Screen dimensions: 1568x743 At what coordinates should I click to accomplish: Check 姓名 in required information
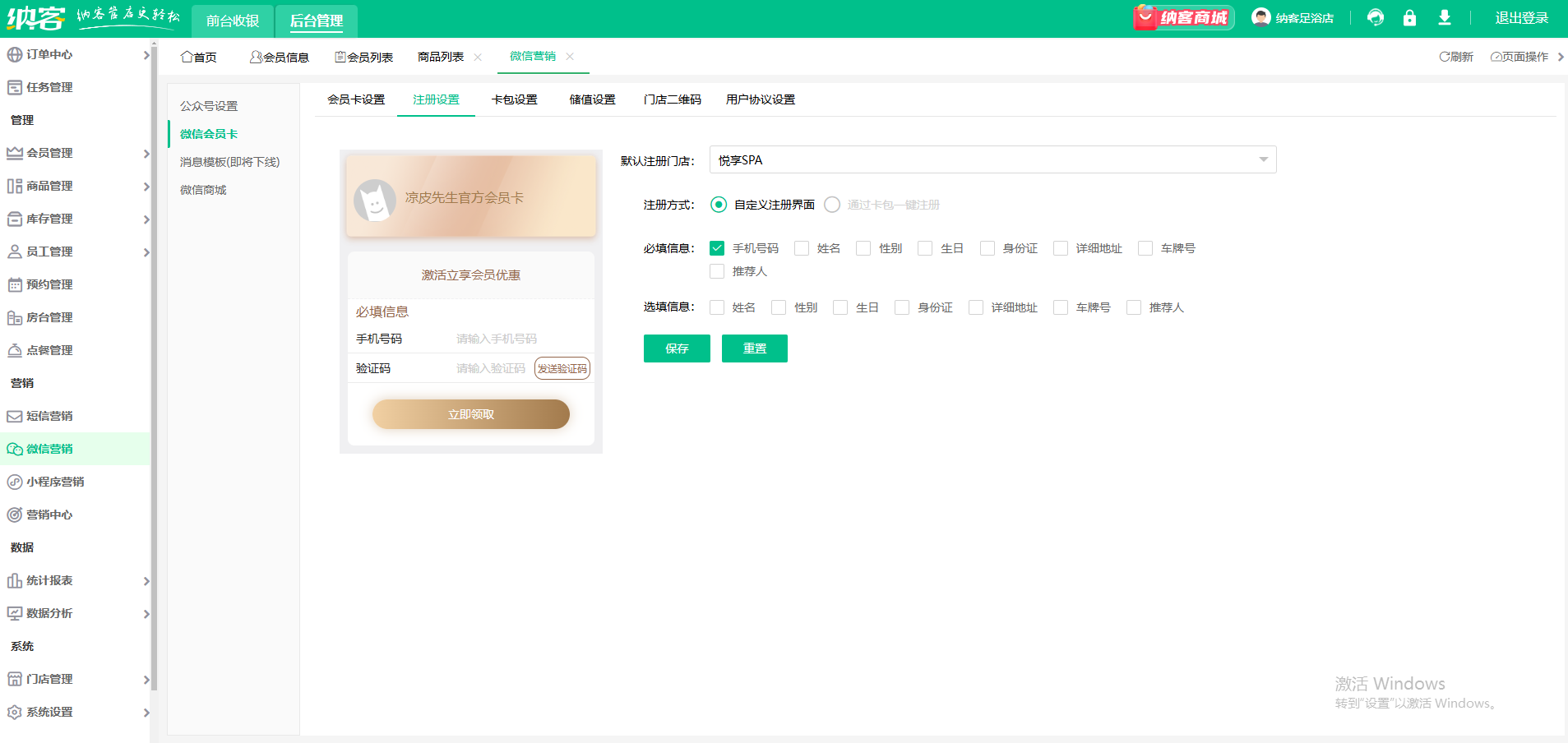coord(802,248)
